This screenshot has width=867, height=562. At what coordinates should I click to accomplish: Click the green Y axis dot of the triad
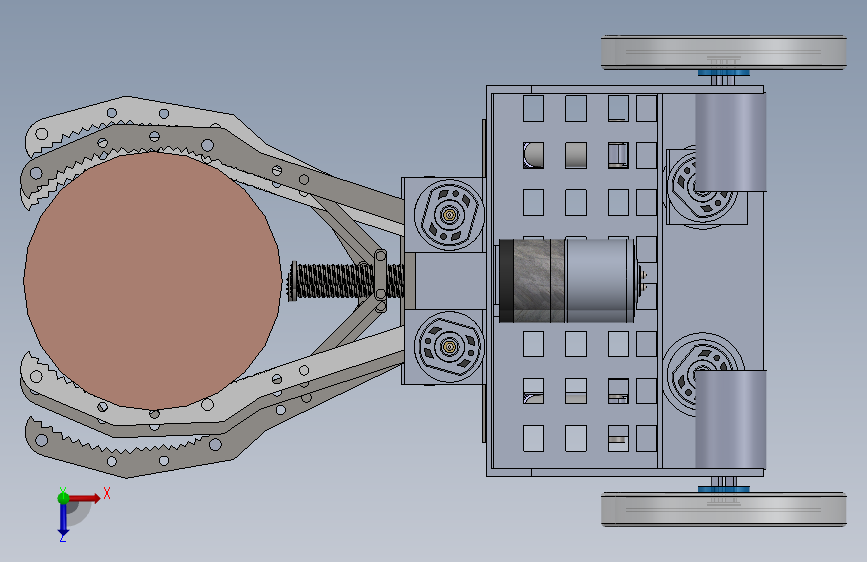click(63, 497)
